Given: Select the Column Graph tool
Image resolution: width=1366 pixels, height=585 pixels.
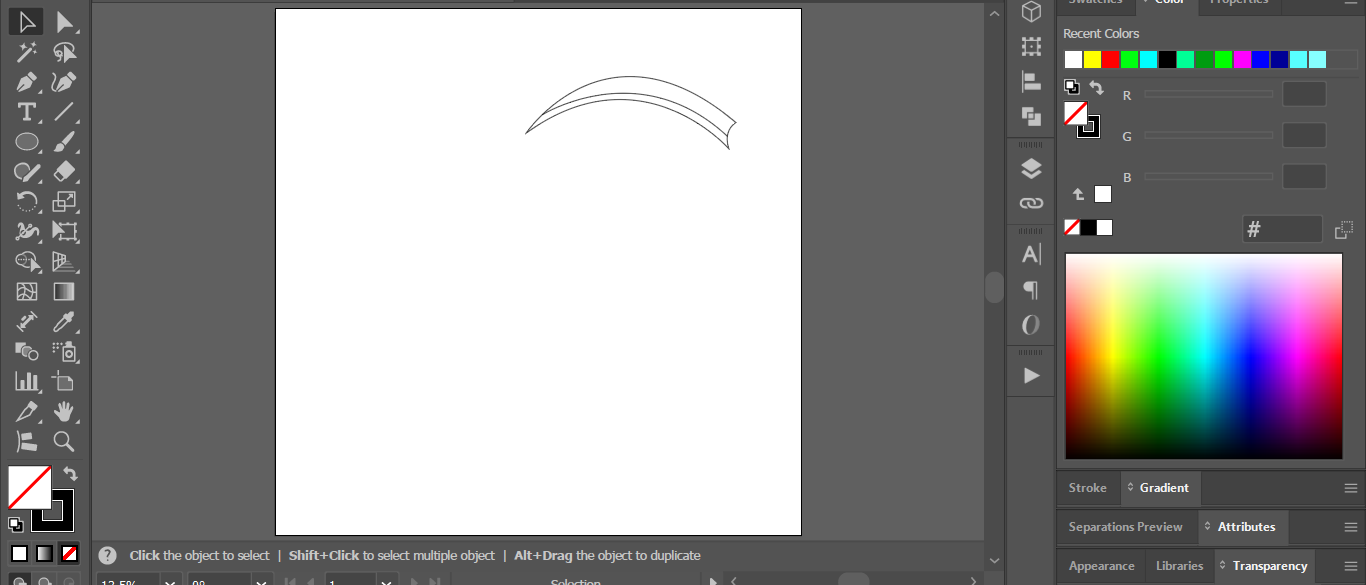Looking at the screenshot, I should [x=27, y=381].
